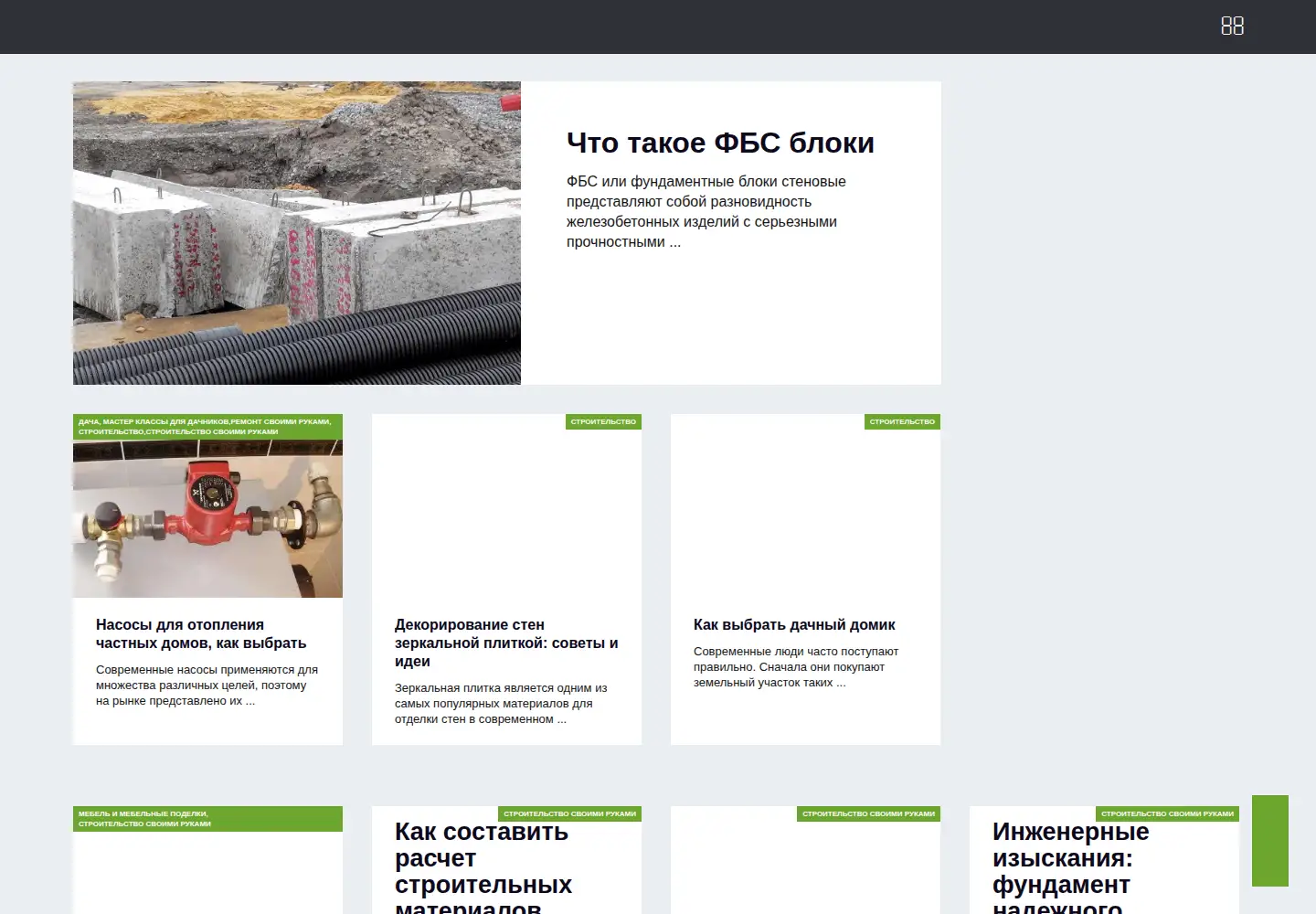
Task: Open "Насосы для отопления частных домов" article
Action: coord(201,633)
